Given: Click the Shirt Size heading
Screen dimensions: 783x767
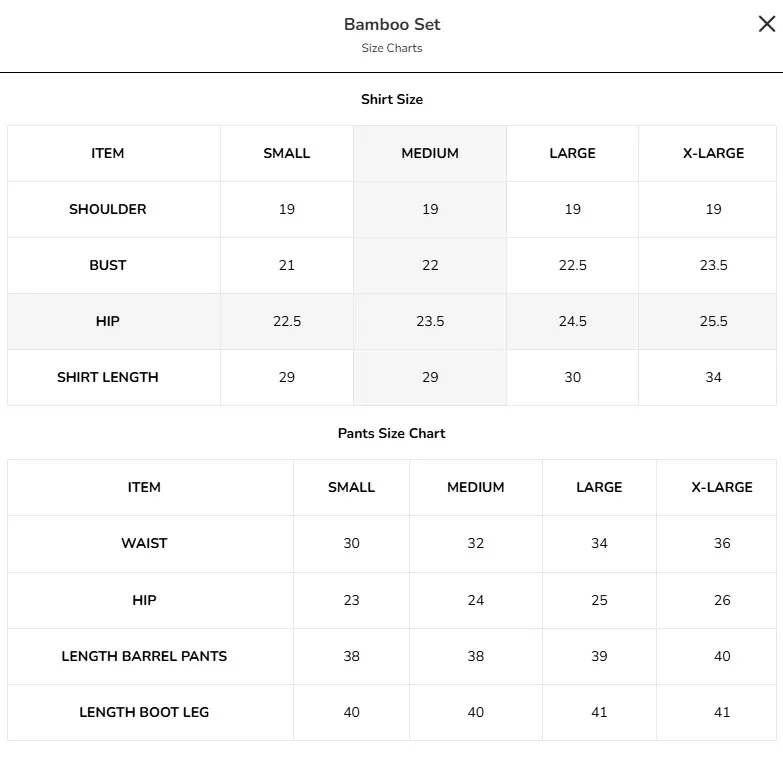Looking at the screenshot, I should point(392,99).
